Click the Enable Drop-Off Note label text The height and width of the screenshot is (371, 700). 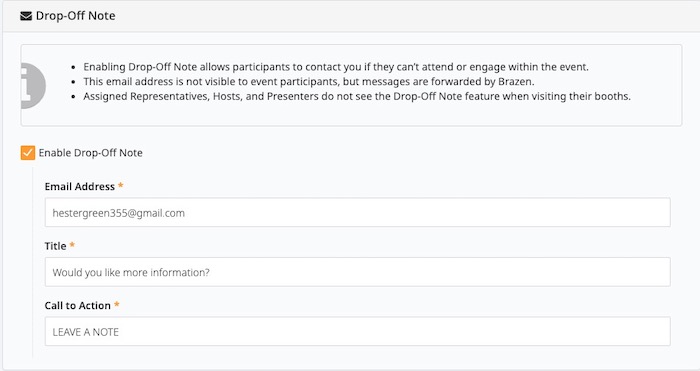(91, 153)
